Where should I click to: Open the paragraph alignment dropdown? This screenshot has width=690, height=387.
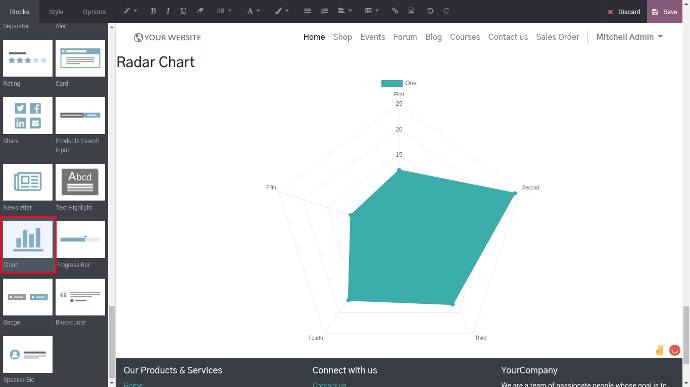[x=344, y=11]
